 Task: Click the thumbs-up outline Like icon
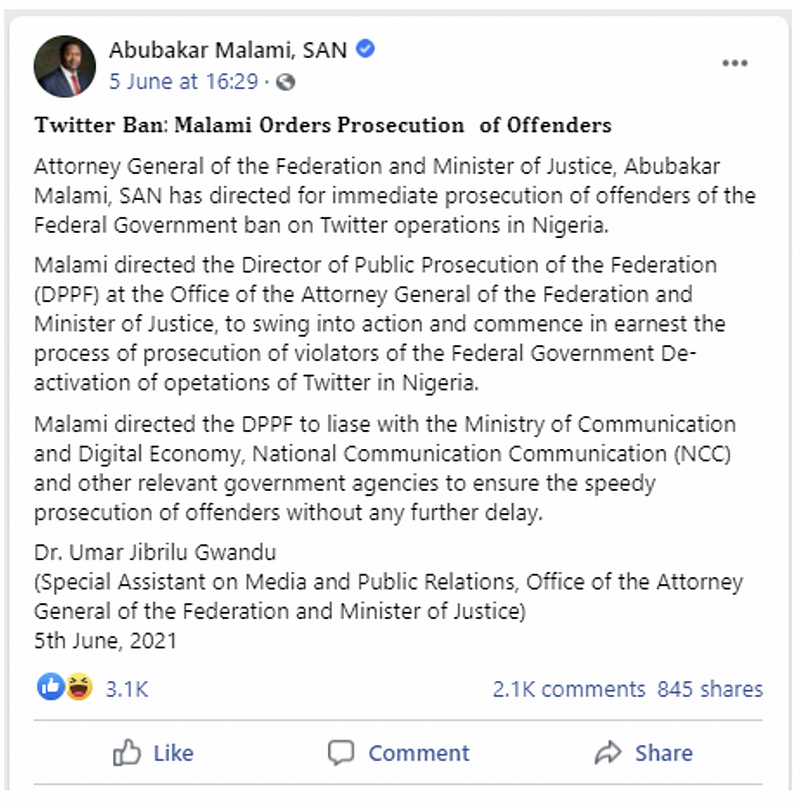click(126, 753)
